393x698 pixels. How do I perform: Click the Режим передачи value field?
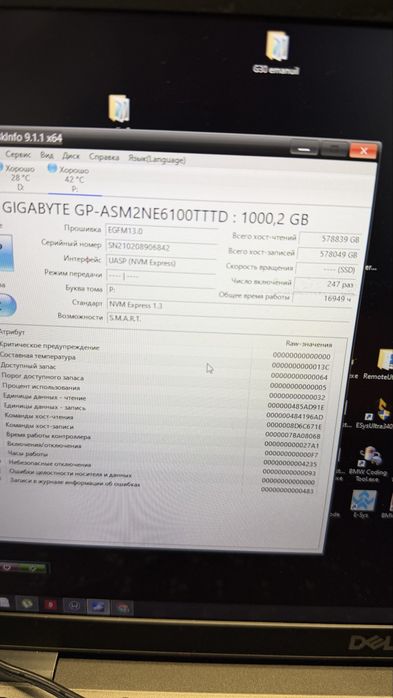[161, 276]
